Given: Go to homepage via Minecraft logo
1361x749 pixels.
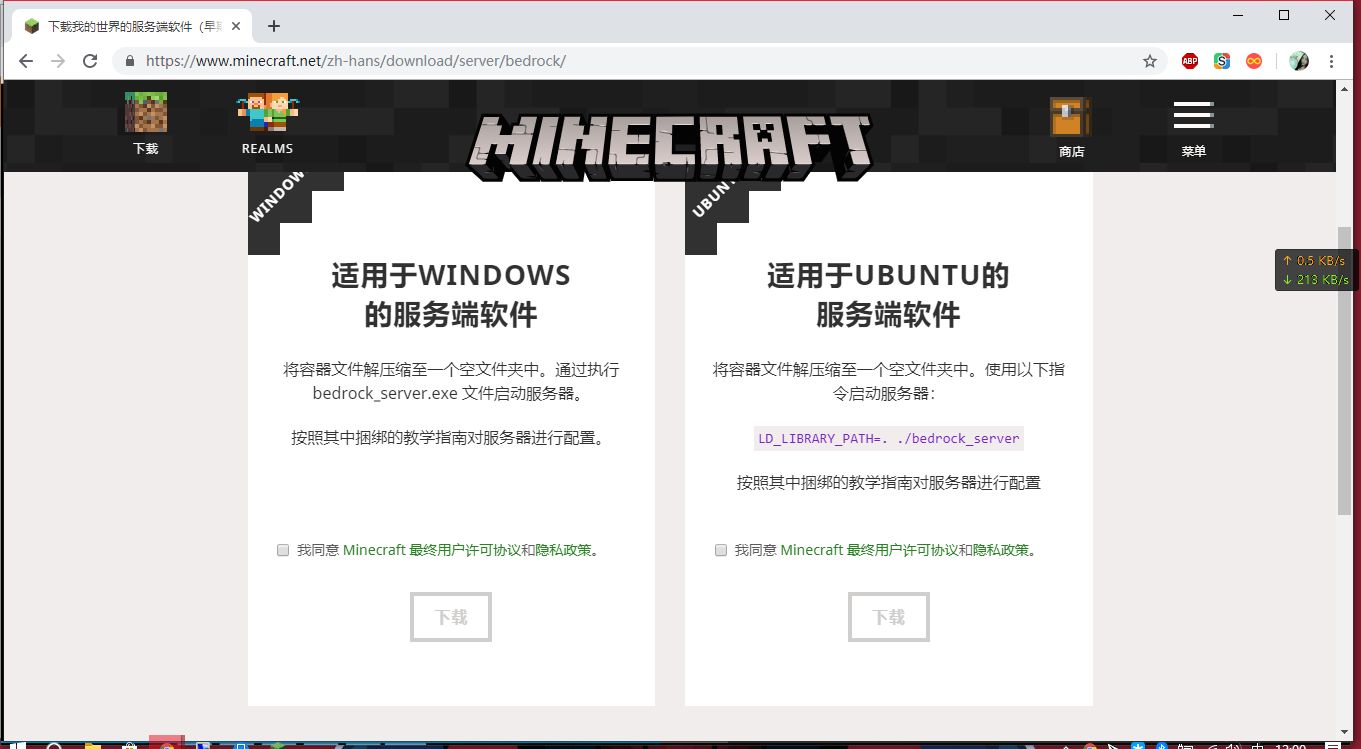Looking at the screenshot, I should (669, 146).
